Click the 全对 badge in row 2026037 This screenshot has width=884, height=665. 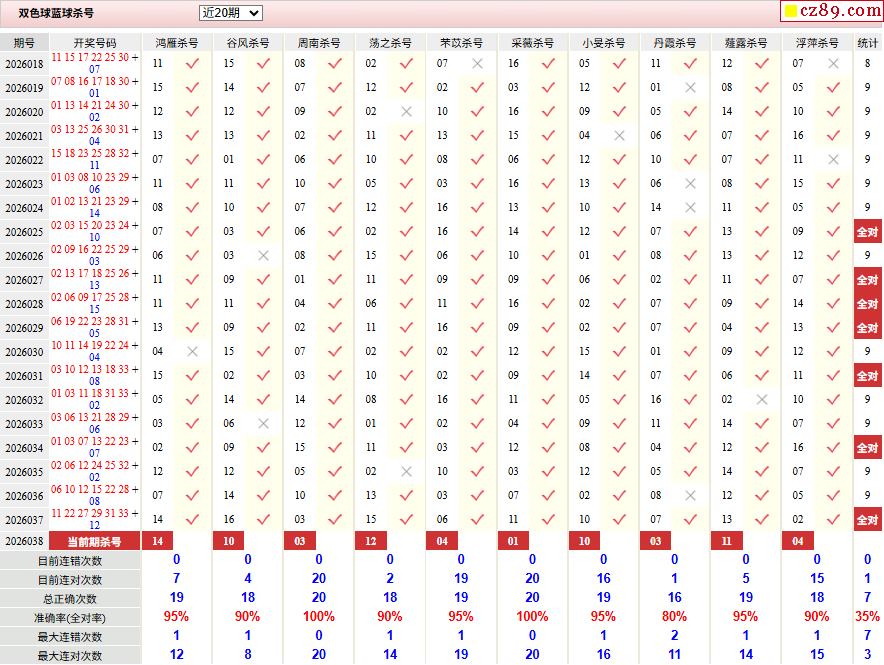pyautogui.click(x=867, y=520)
